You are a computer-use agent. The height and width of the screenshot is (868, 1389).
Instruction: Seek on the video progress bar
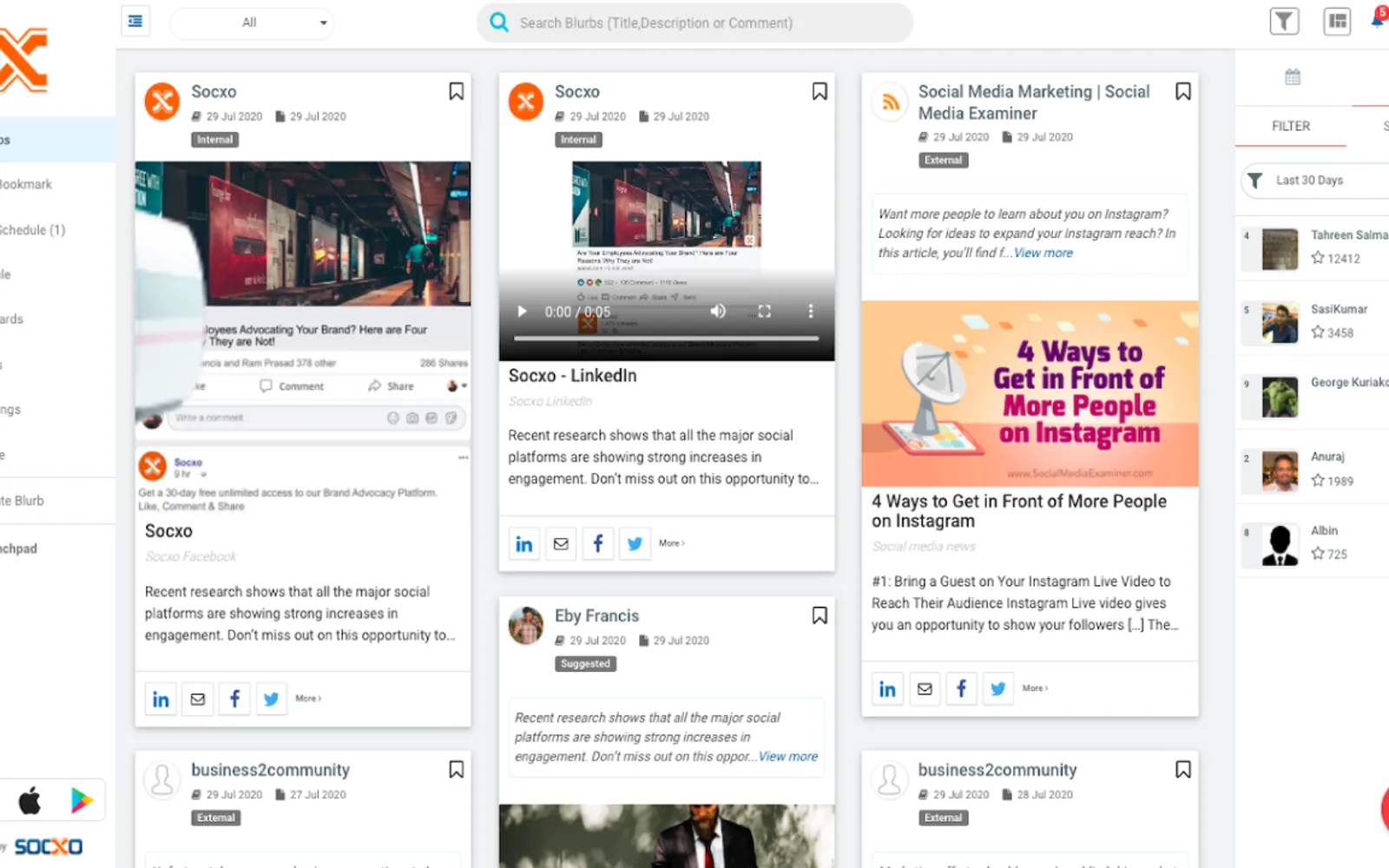666,338
